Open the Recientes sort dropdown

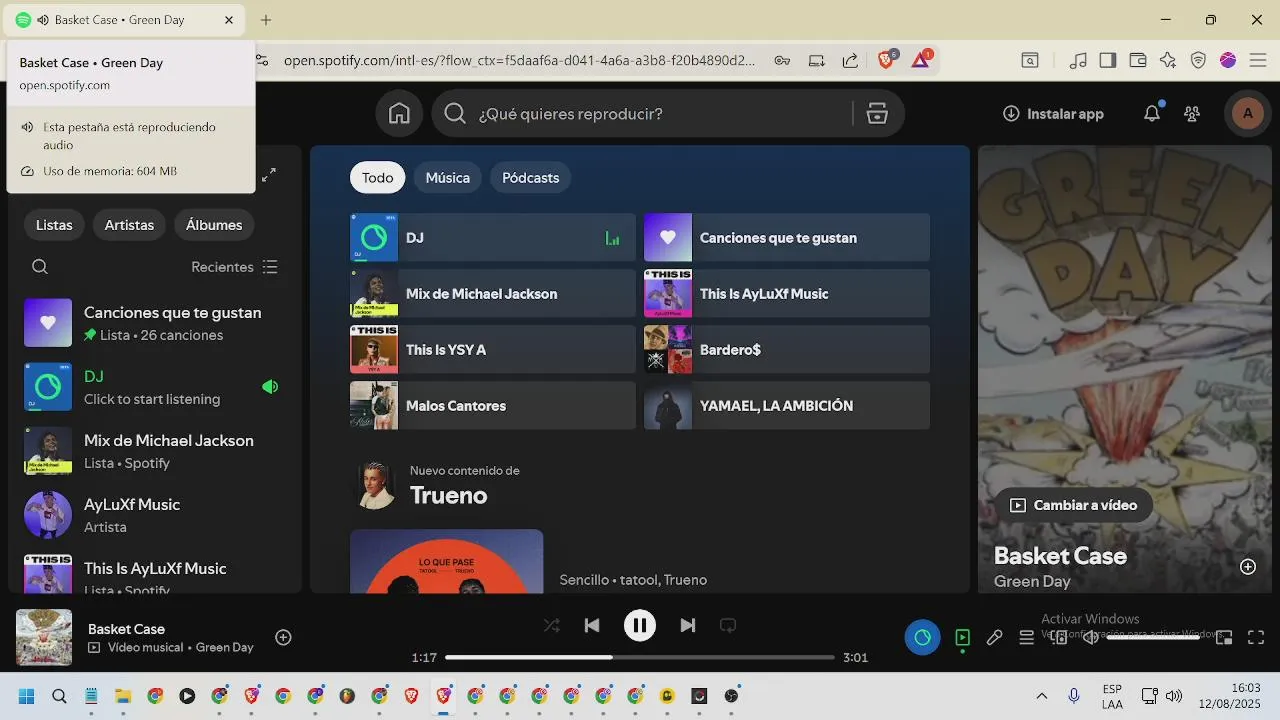[x=234, y=267]
